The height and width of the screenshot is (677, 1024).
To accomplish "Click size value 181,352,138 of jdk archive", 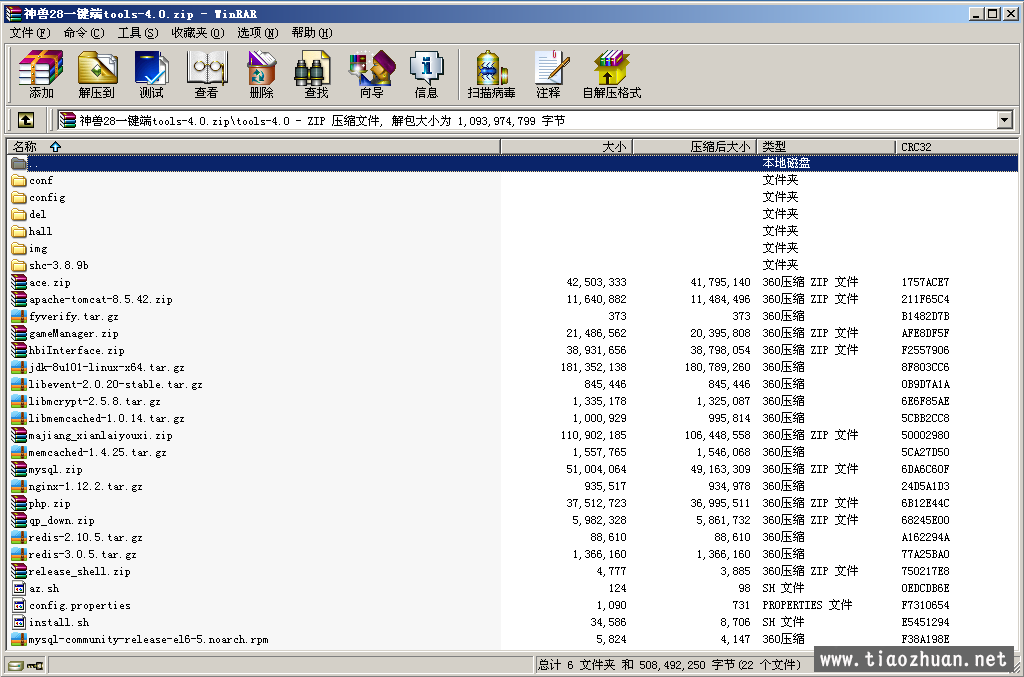I will [594, 367].
